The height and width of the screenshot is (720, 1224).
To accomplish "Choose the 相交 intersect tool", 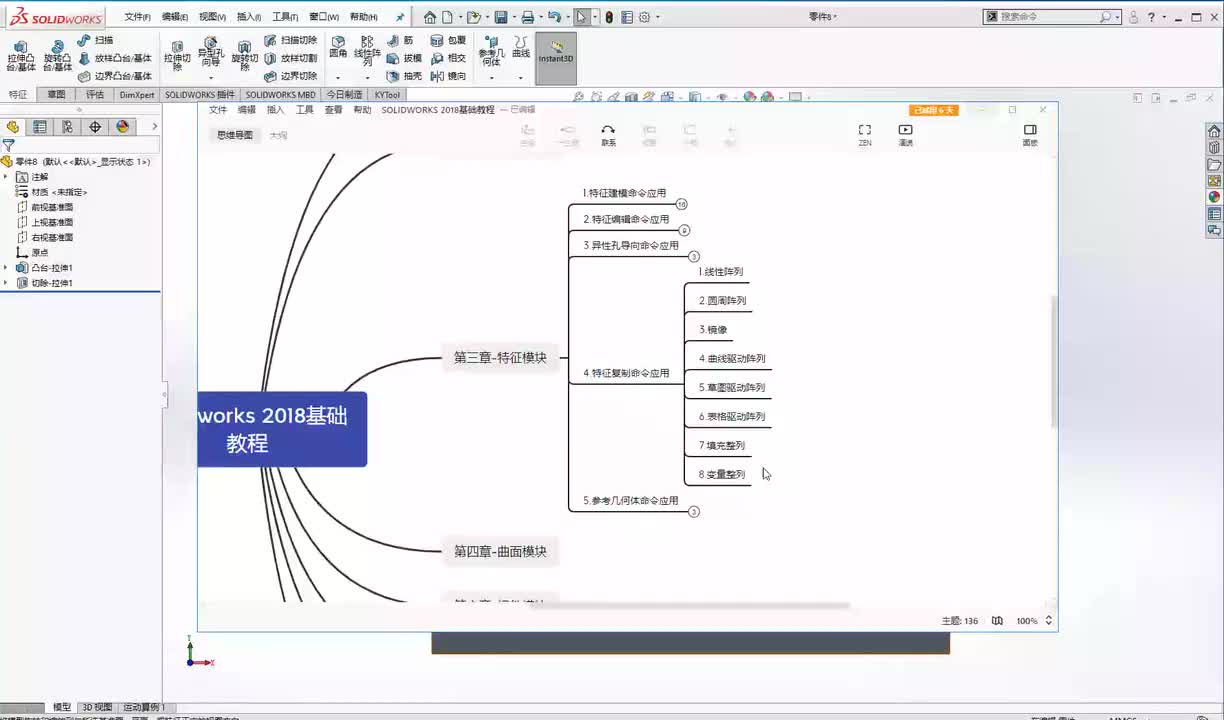I will tap(449, 58).
